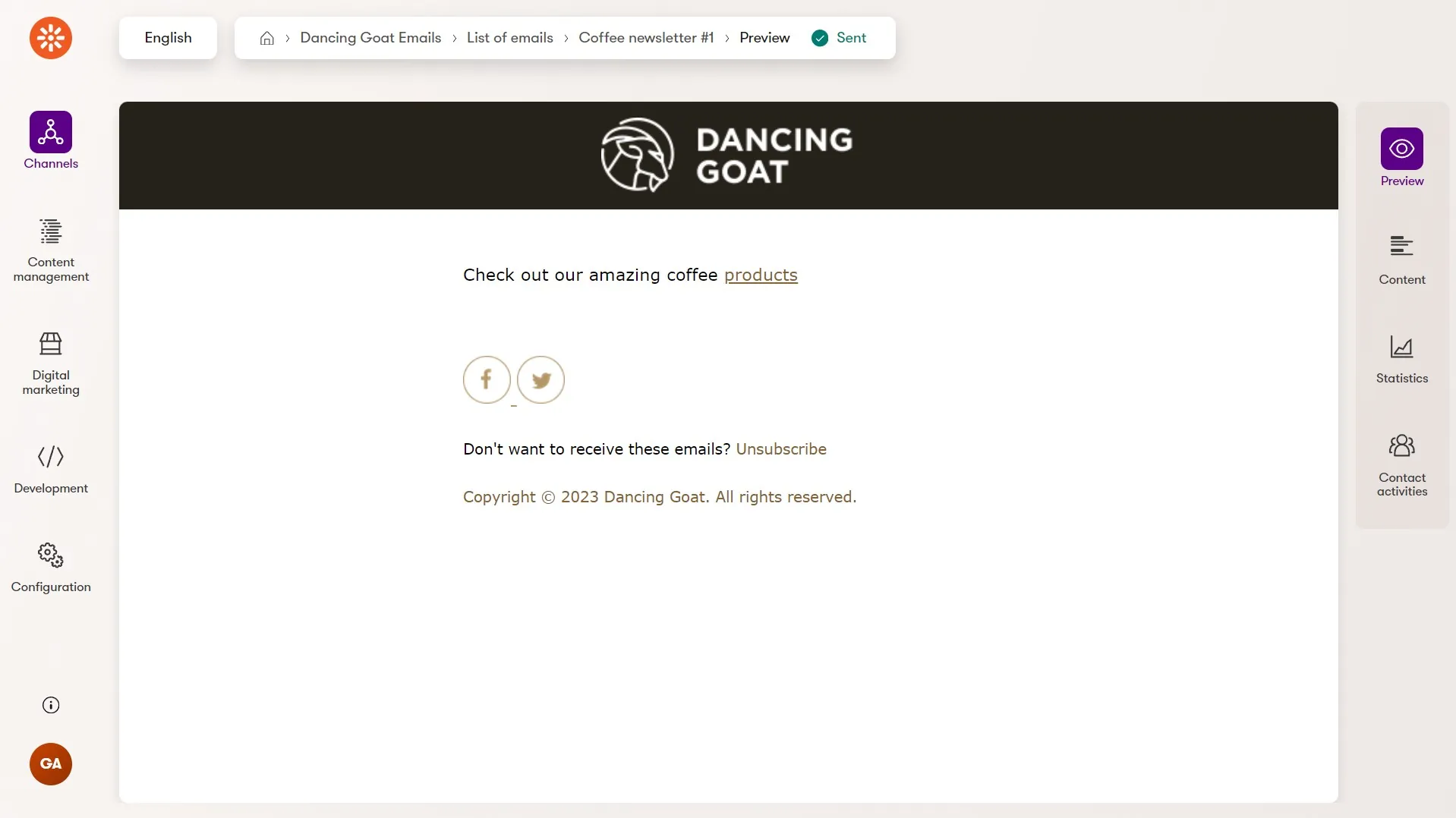This screenshot has height=818, width=1456.
Task: Click the Unsubscribe link
Action: 781,449
